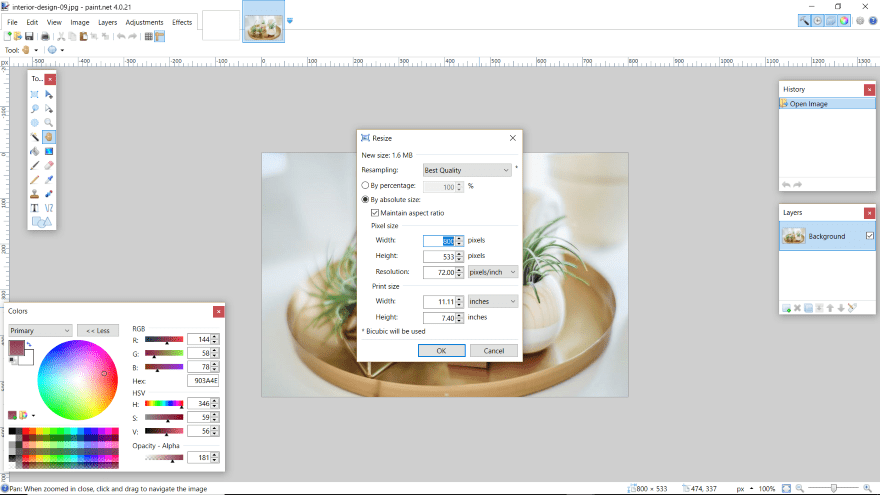Open the Adjustments menu
The height and width of the screenshot is (495, 880).
(144, 22)
